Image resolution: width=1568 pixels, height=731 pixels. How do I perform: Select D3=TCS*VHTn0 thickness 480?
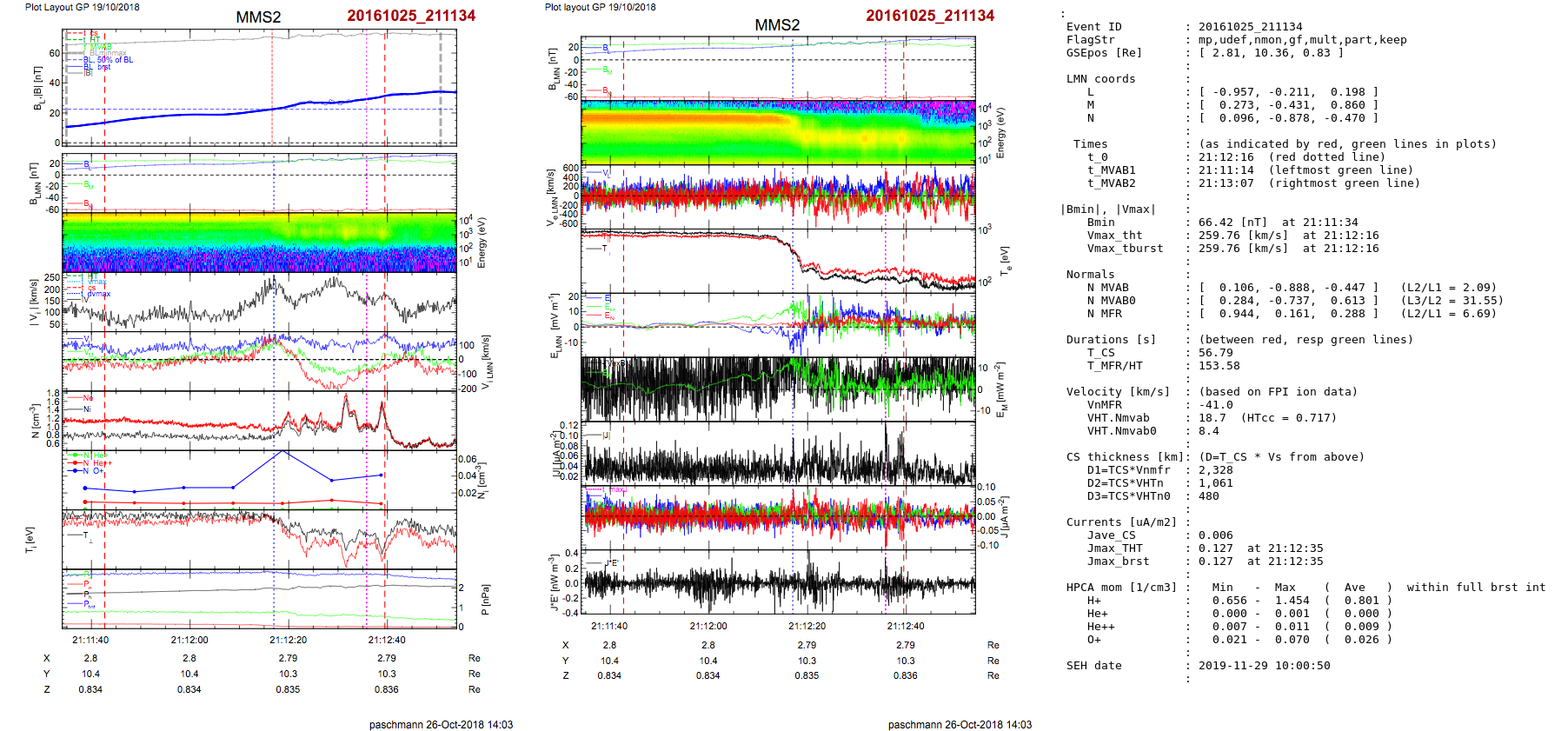(1208, 496)
